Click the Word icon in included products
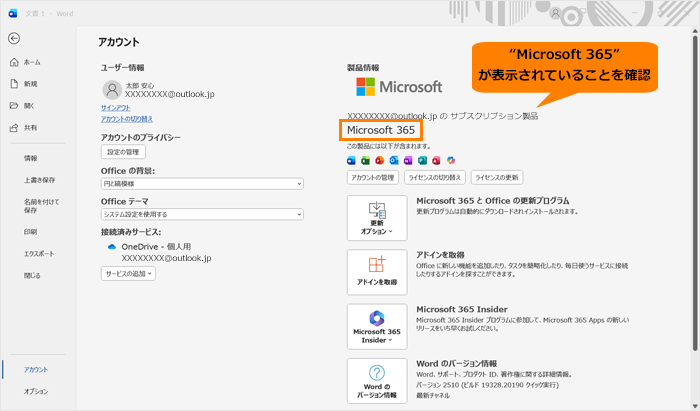The image size is (700, 411). [351, 160]
